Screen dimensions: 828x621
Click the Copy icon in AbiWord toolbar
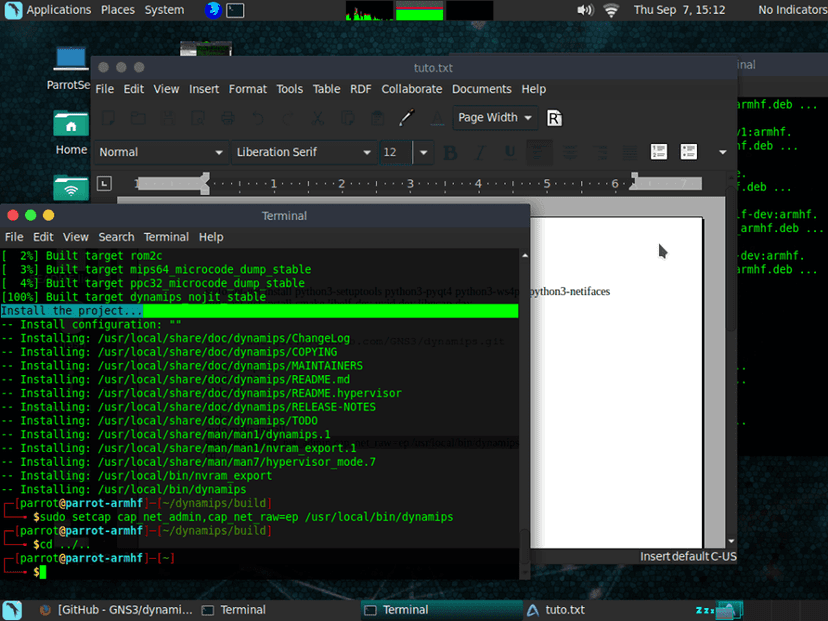click(x=347, y=117)
